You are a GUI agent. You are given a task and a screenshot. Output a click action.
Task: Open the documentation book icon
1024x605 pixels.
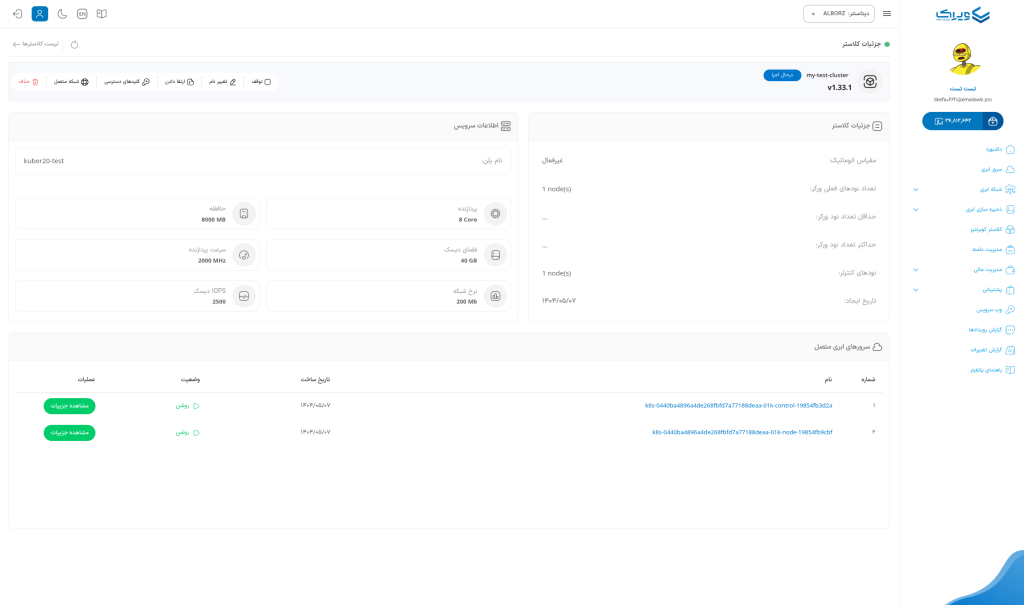point(102,14)
